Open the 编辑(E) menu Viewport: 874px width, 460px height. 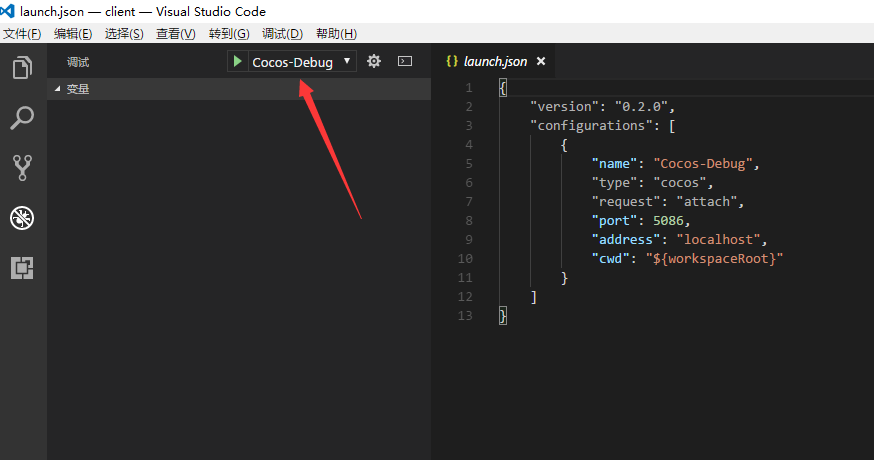click(73, 34)
